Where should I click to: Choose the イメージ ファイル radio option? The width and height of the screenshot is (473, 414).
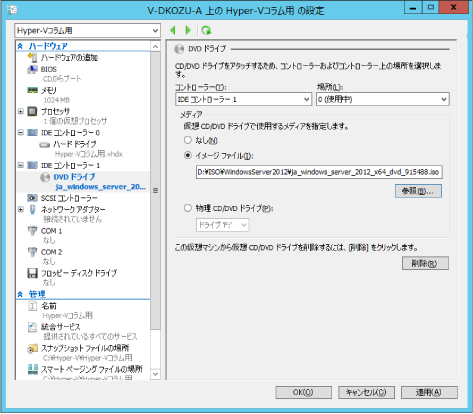[x=188, y=155]
